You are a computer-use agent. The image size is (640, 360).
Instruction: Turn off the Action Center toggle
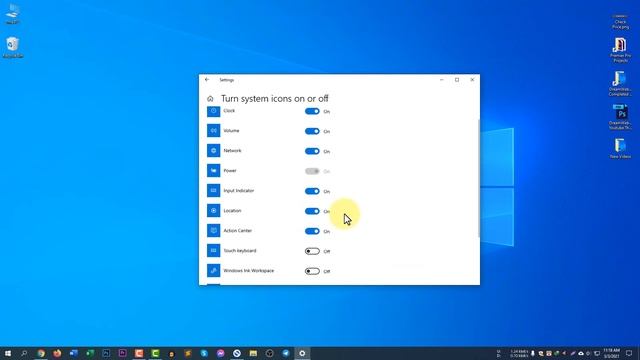coord(312,231)
